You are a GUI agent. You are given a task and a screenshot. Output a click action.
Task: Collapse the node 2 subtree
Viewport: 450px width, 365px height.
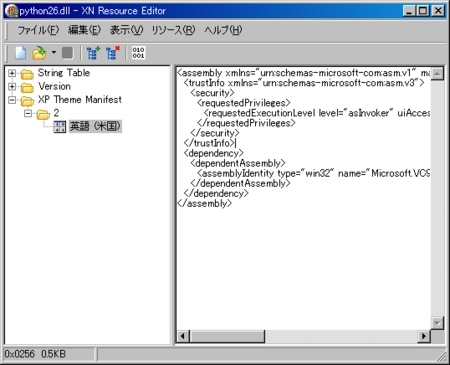[x=28, y=113]
